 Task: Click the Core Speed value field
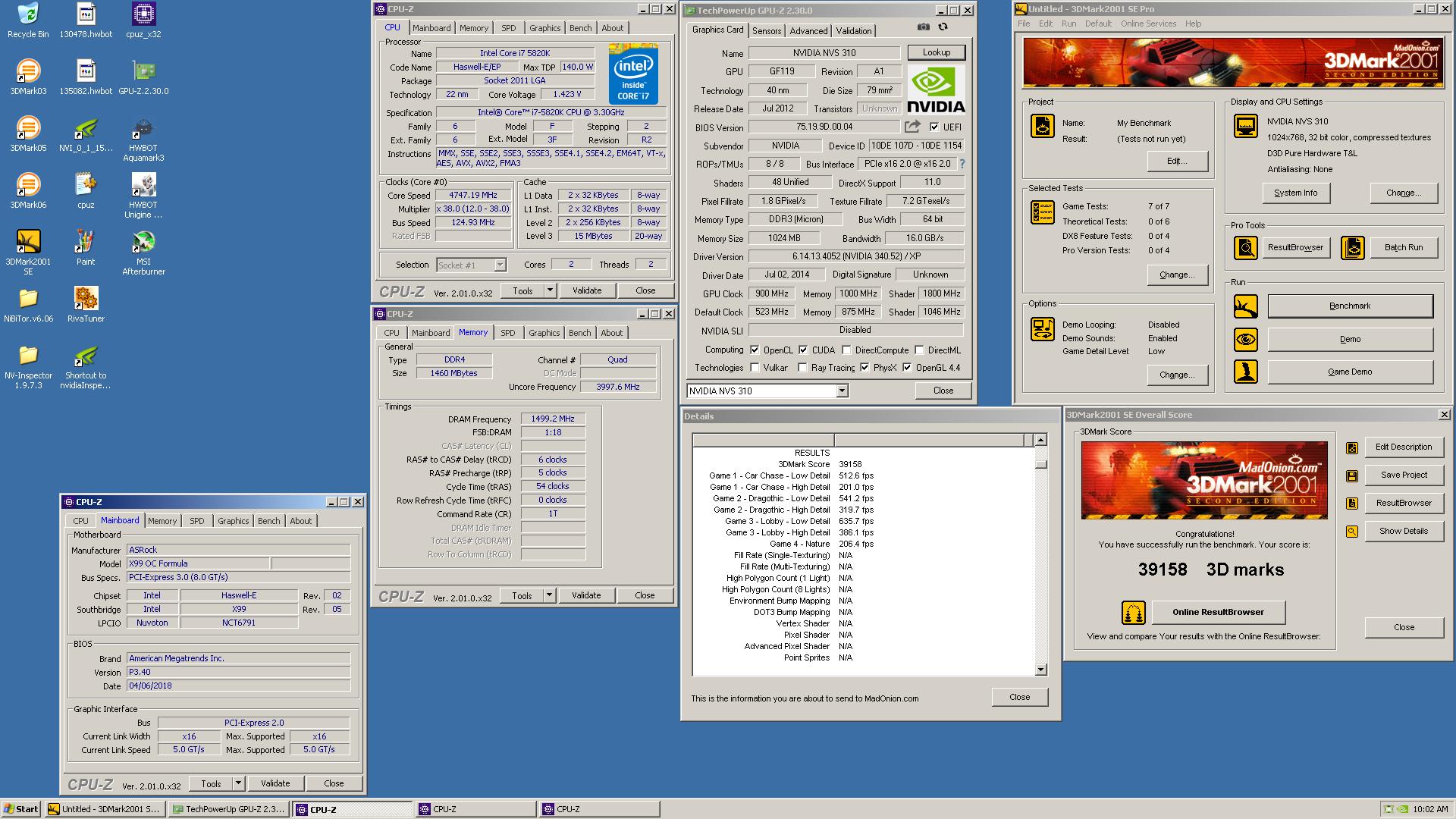coord(473,196)
